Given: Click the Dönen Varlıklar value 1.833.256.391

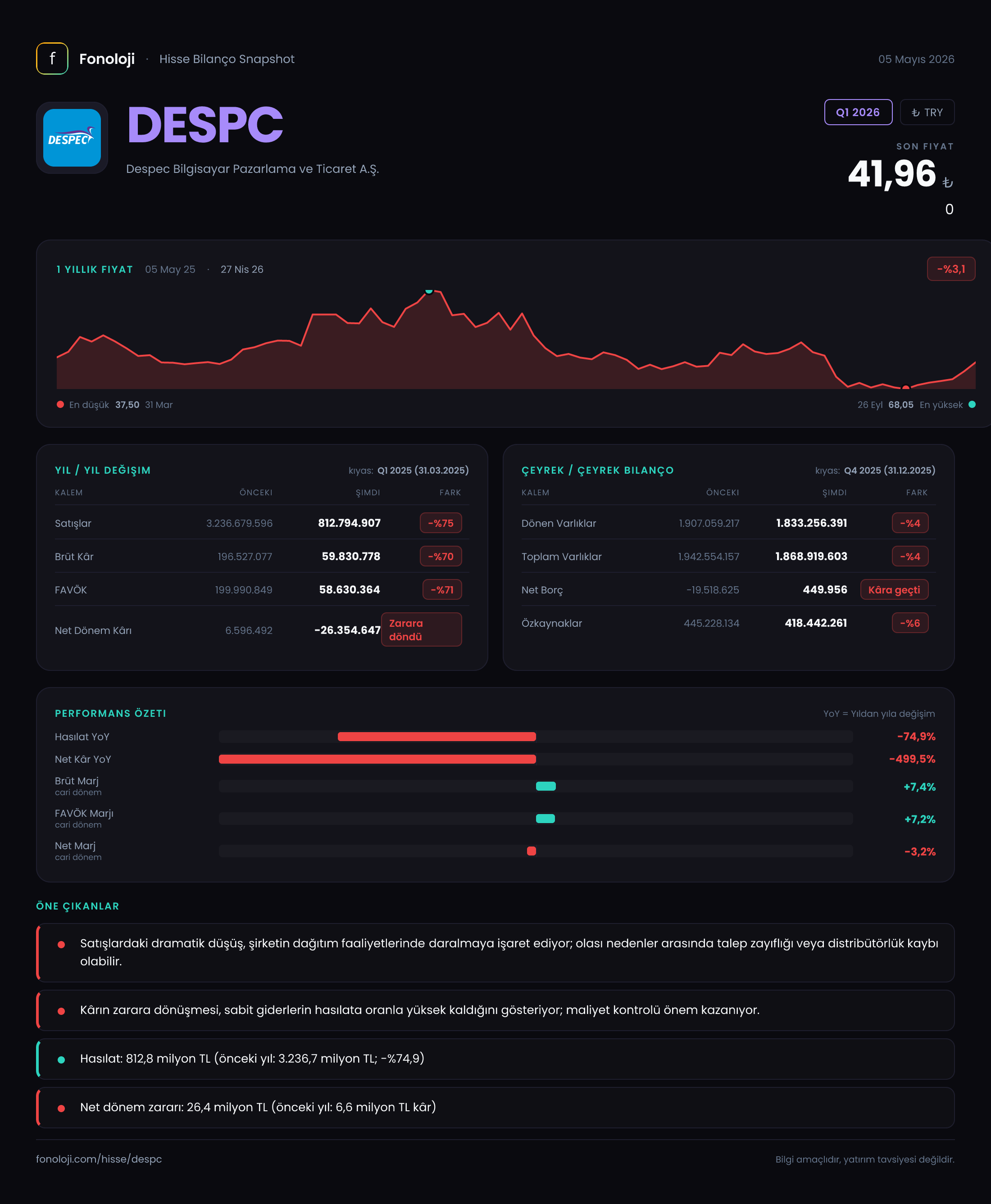Looking at the screenshot, I should (x=811, y=523).
